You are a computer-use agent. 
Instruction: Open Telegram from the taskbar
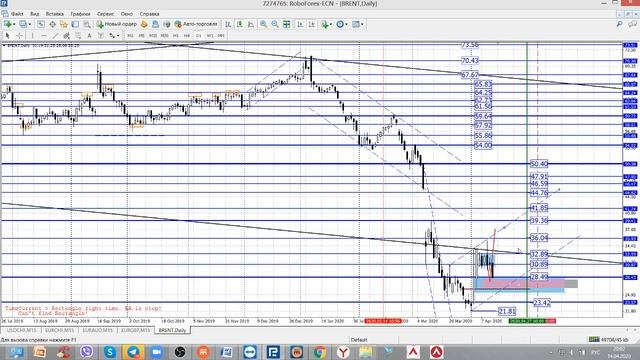click(133, 351)
